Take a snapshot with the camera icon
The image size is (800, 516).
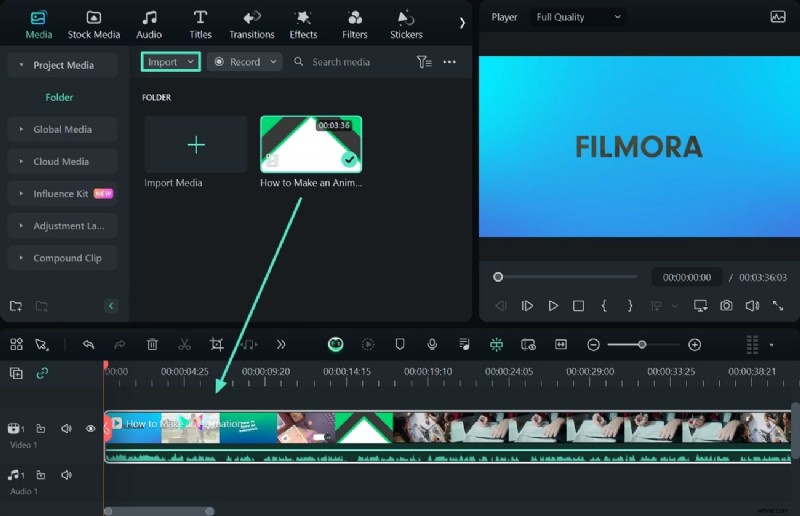pyautogui.click(x=726, y=306)
